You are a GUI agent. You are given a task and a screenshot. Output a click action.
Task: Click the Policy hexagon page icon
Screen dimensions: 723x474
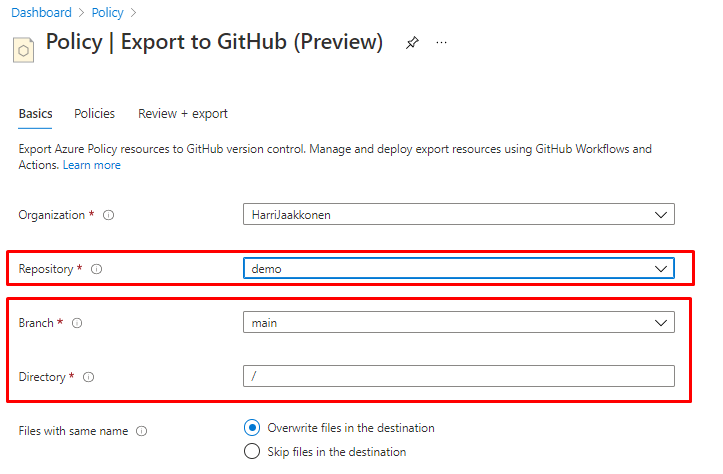24,47
